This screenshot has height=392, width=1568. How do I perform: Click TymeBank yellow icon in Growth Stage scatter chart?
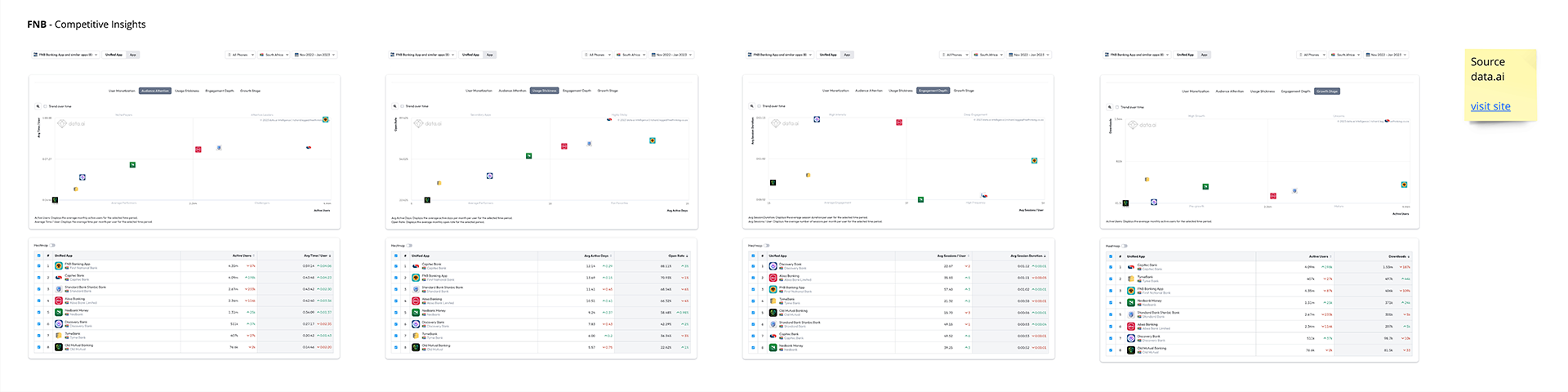coord(1147,179)
